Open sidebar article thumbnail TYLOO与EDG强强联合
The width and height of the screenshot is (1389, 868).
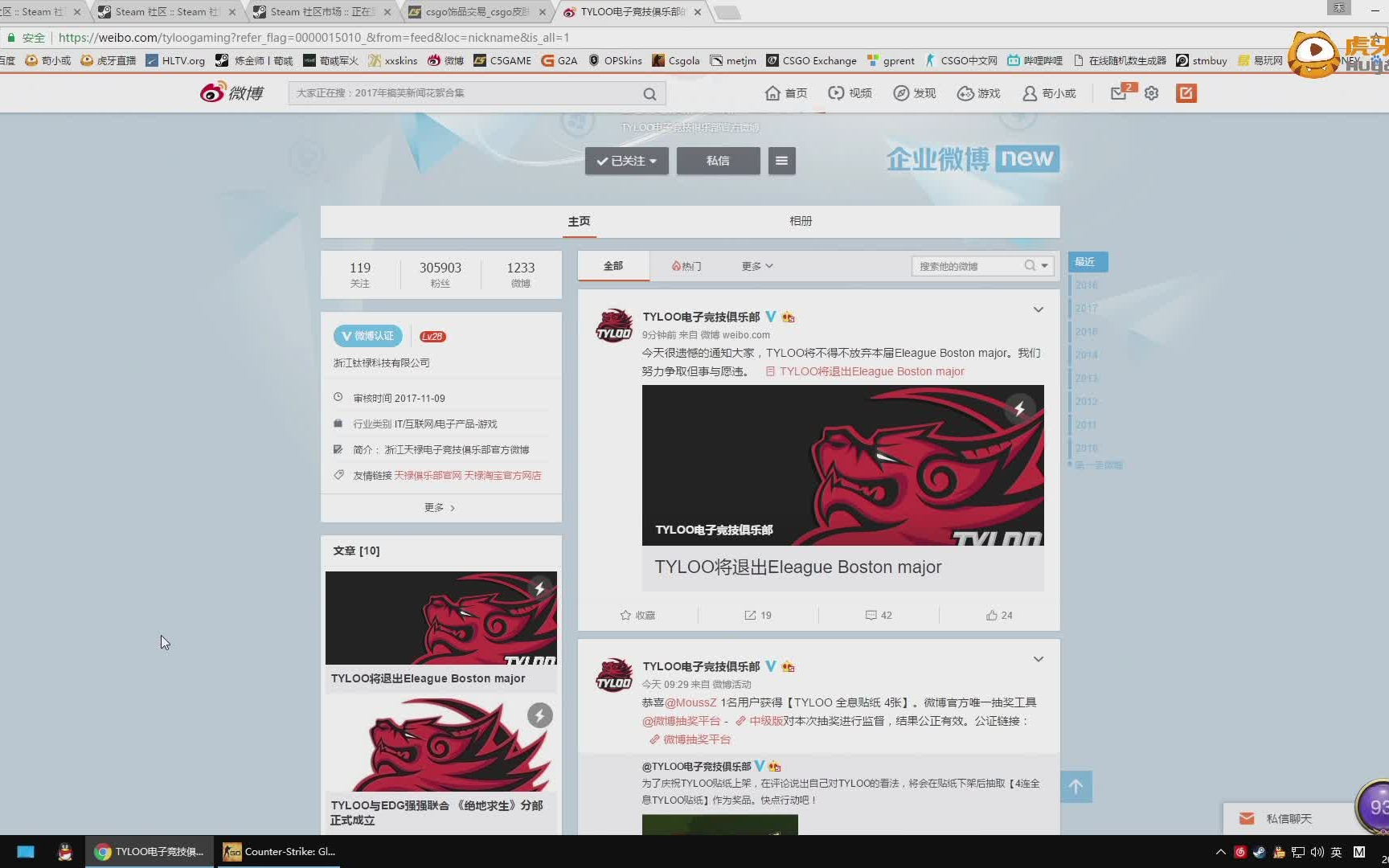click(440, 743)
